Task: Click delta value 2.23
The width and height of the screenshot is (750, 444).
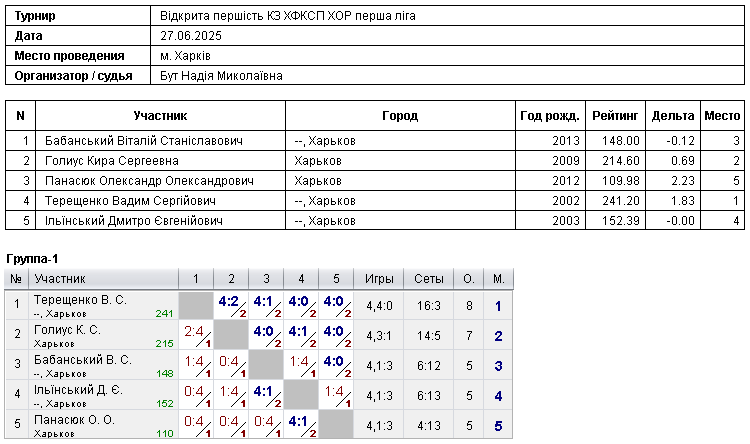Action: pos(683,181)
